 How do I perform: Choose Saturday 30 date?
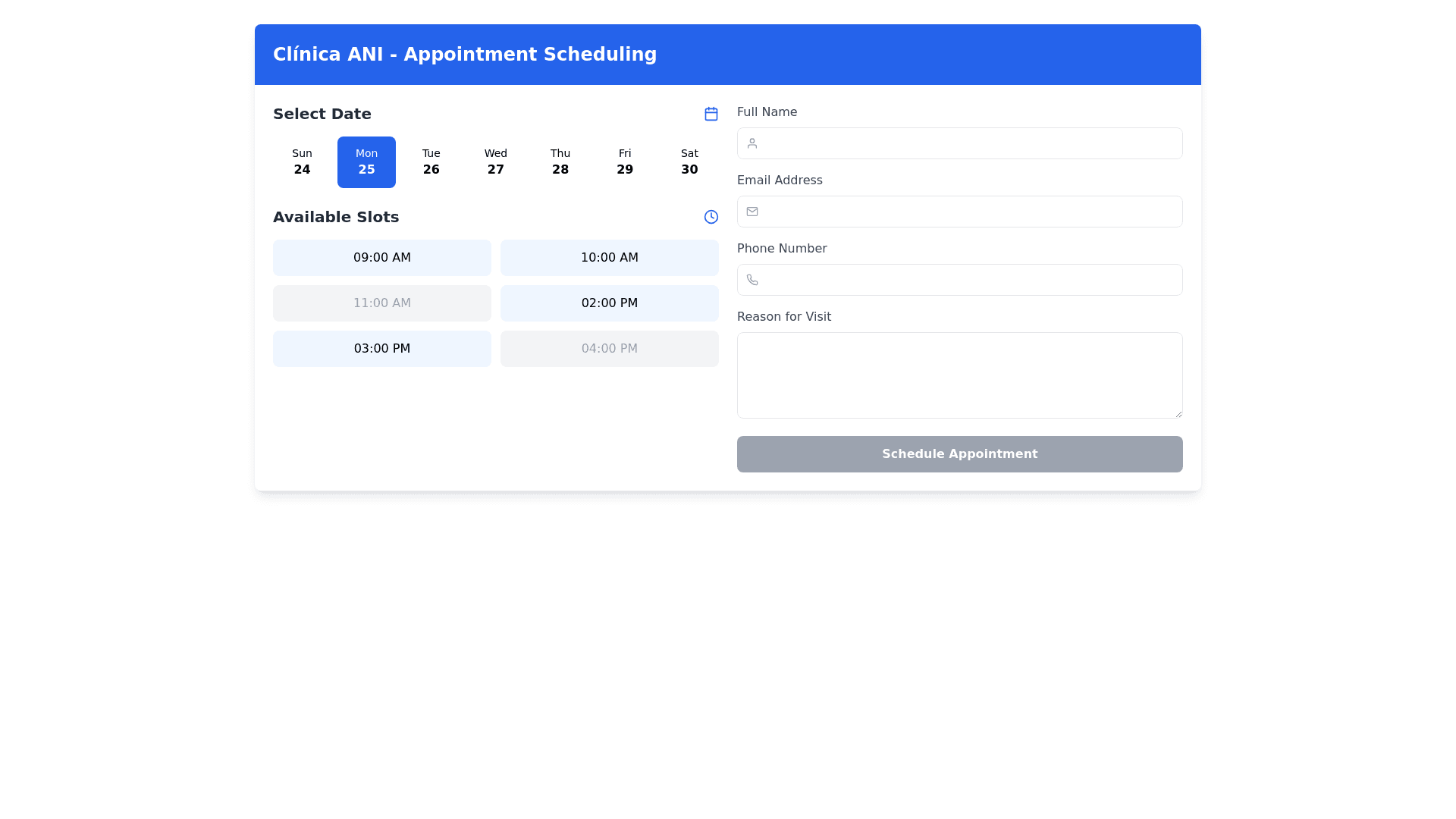(689, 162)
